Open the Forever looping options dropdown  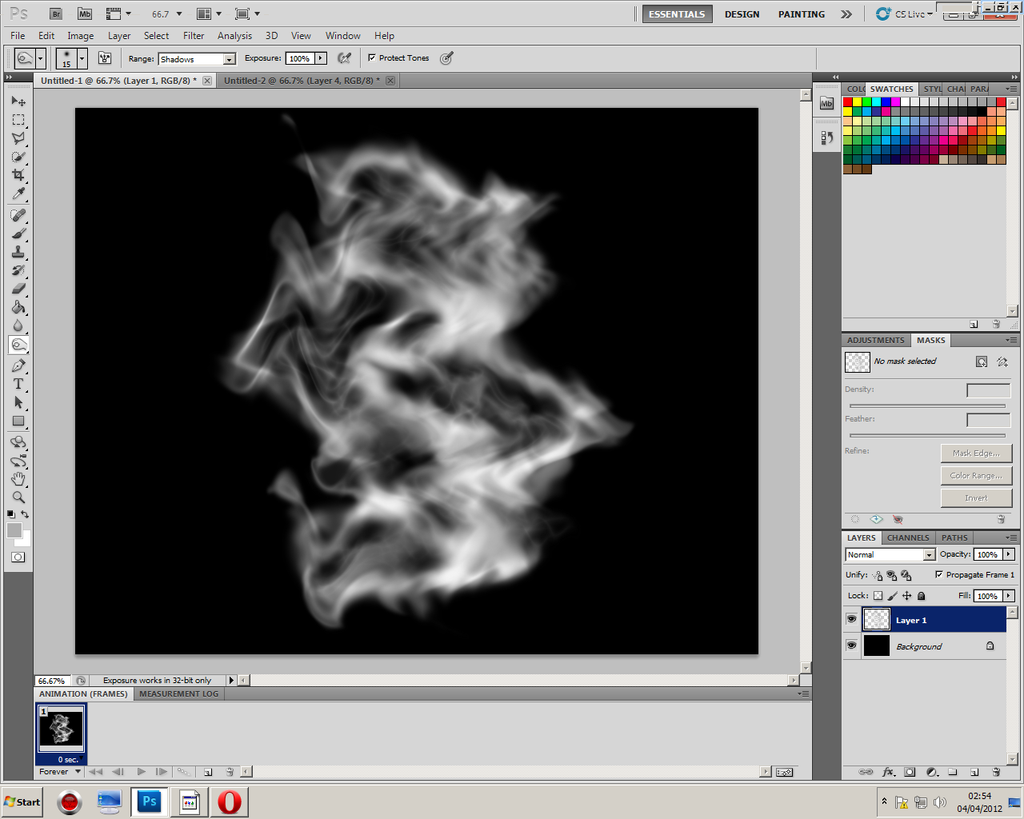[x=59, y=771]
